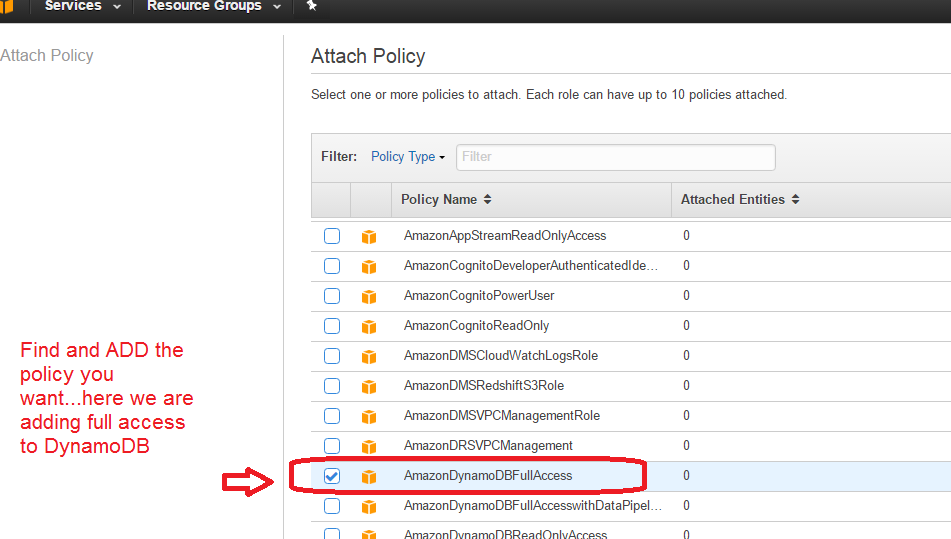Click the AWS cube logo in top-left corner
This screenshot has height=539, width=951.
pos(7,7)
